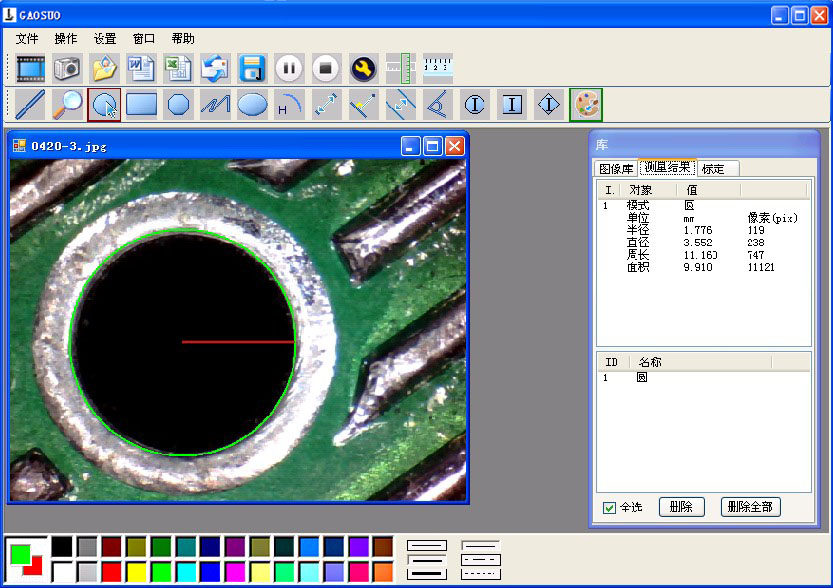Click the magnifier zoom tool
The image size is (833, 588).
67,104
